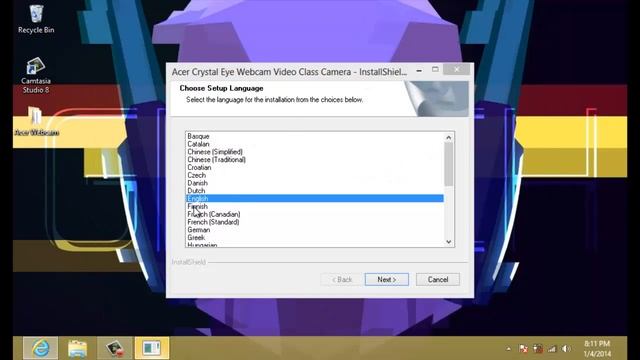Select Czech in the language list
The height and width of the screenshot is (360, 640).
tap(315, 175)
